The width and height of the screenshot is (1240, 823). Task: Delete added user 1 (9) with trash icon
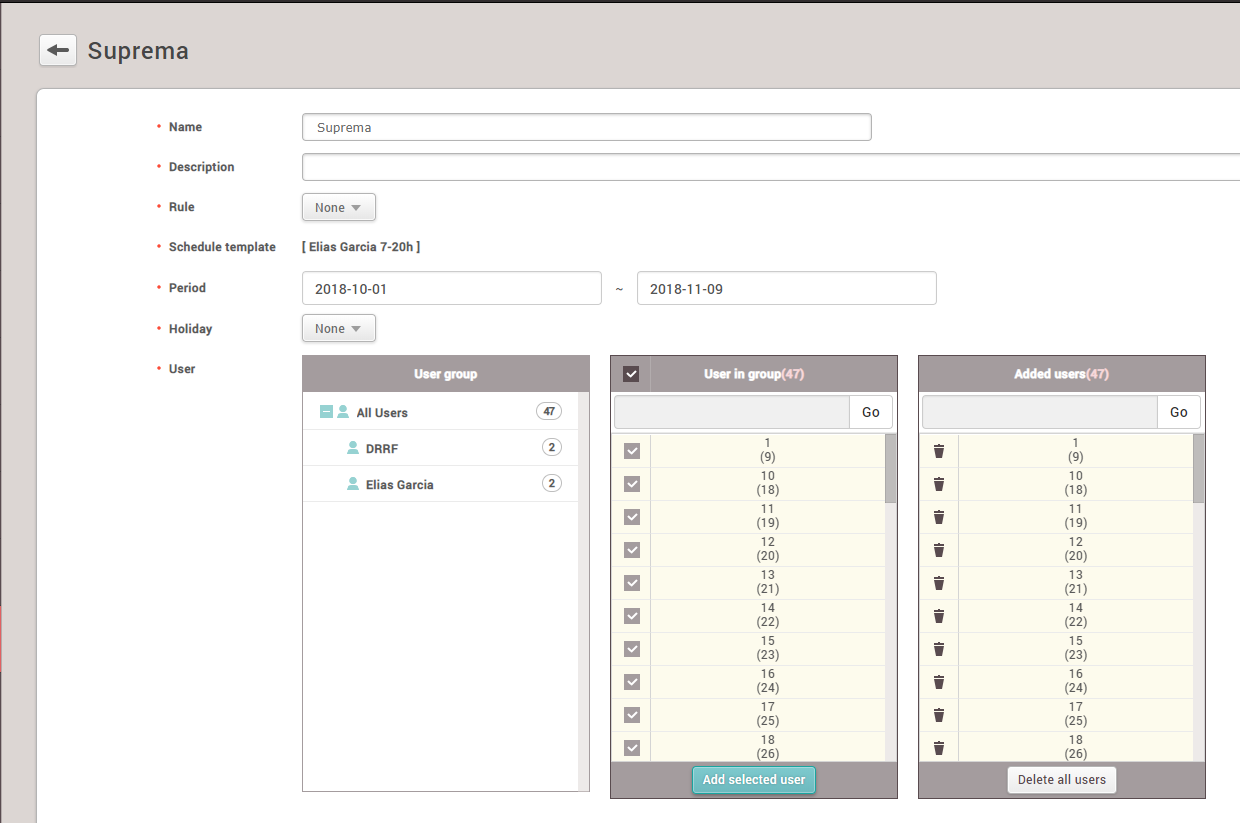point(938,451)
